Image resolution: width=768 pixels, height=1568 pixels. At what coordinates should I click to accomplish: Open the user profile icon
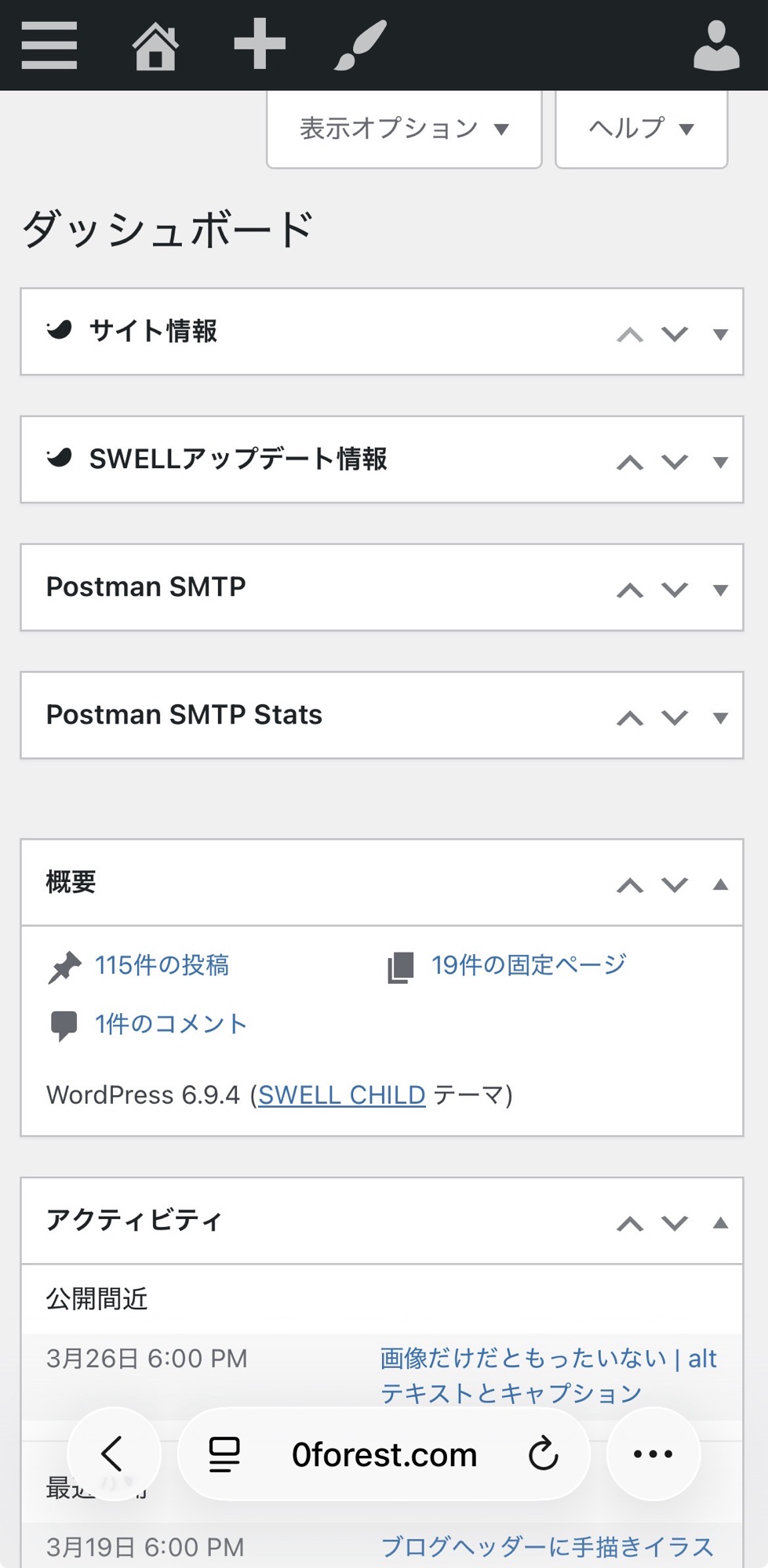[716, 45]
